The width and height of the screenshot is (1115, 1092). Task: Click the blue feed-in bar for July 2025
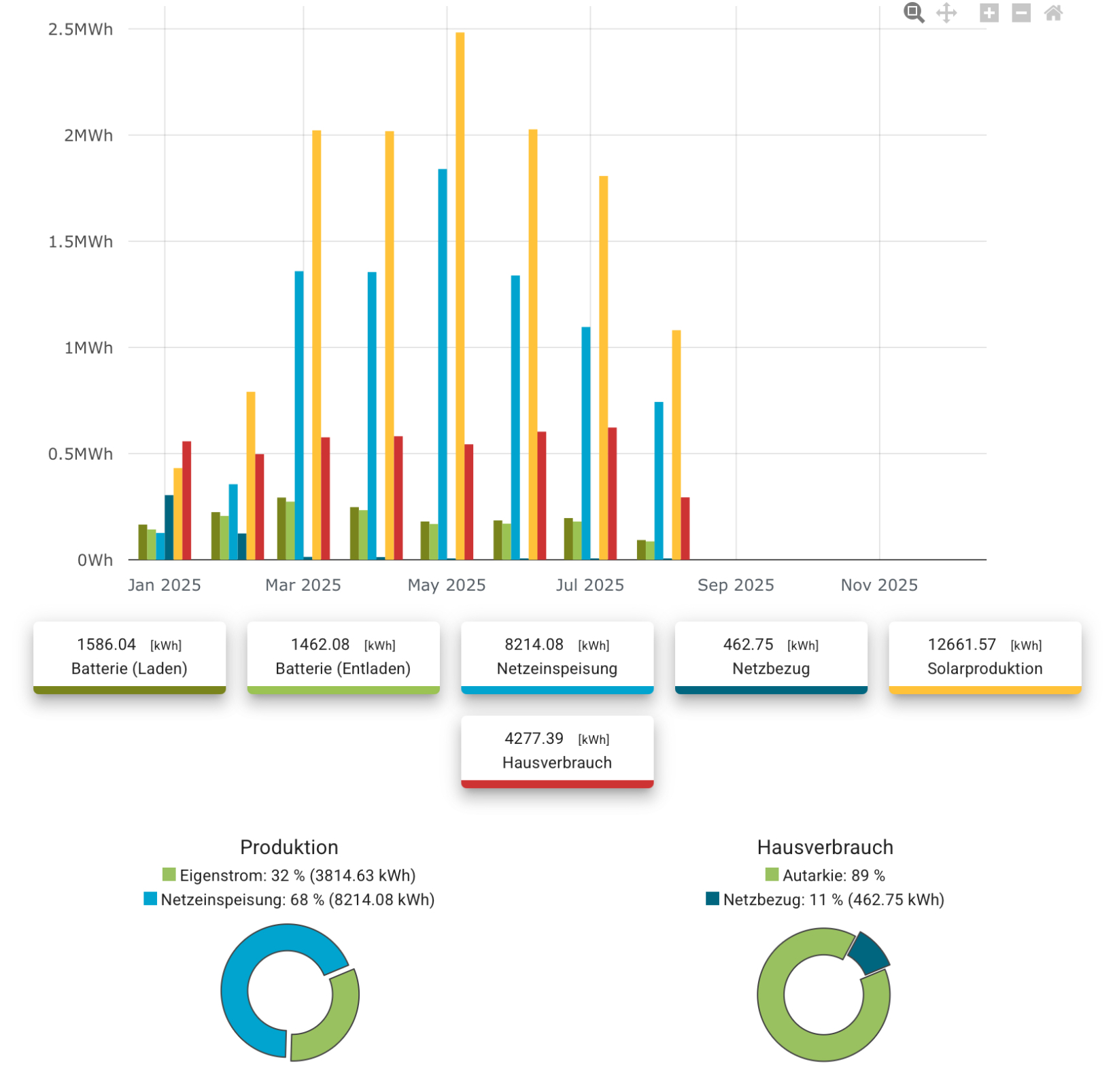point(586,443)
